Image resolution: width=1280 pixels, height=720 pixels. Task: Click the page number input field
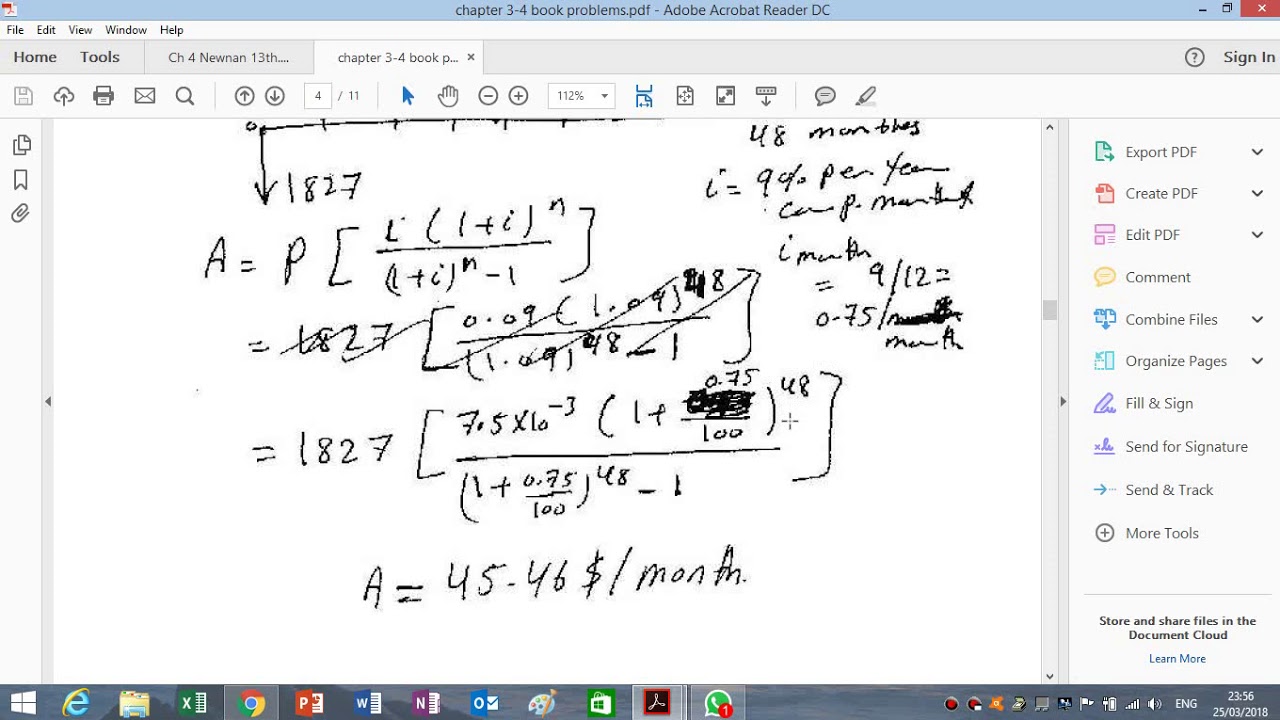point(318,96)
